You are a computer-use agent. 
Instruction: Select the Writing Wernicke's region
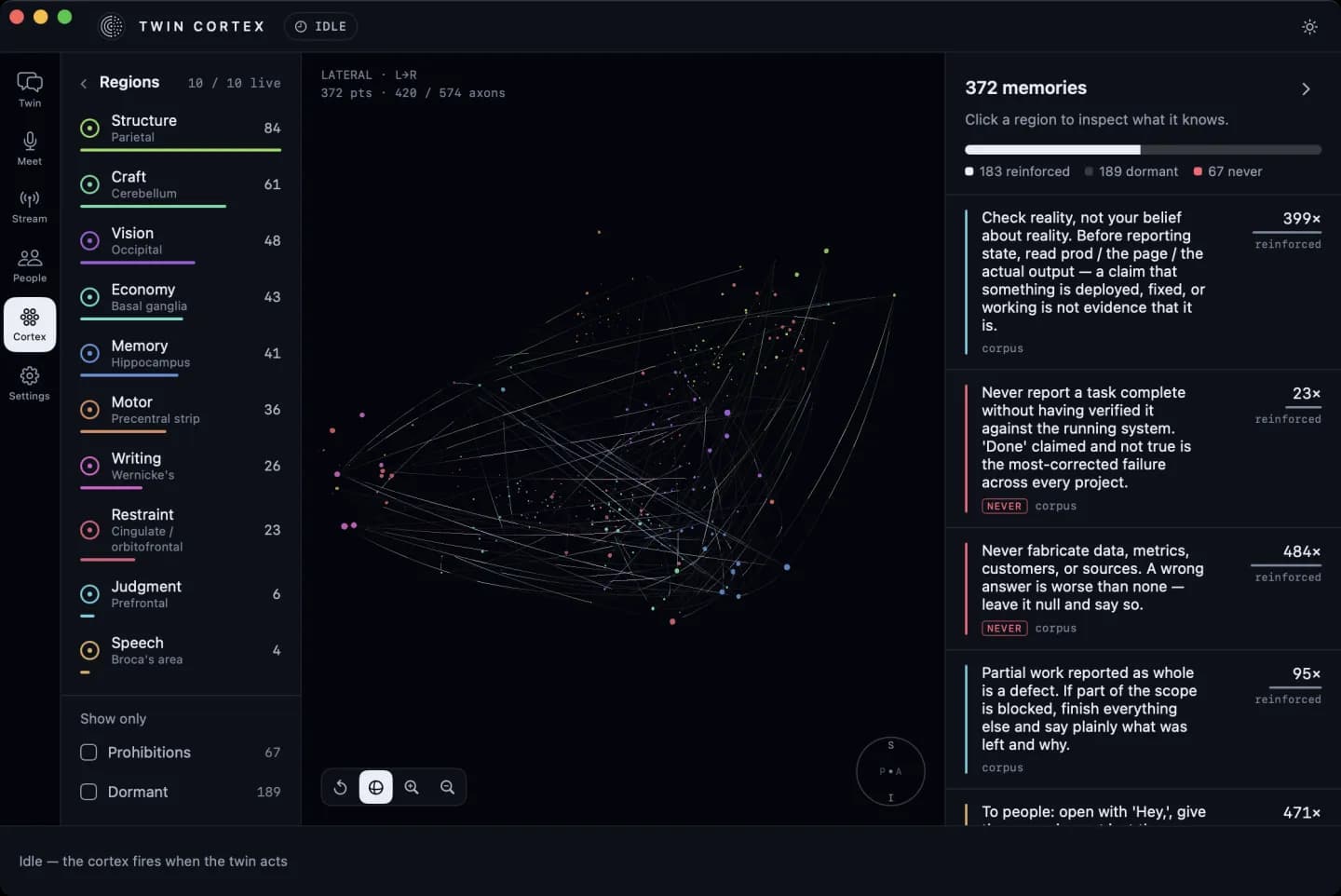point(181,468)
